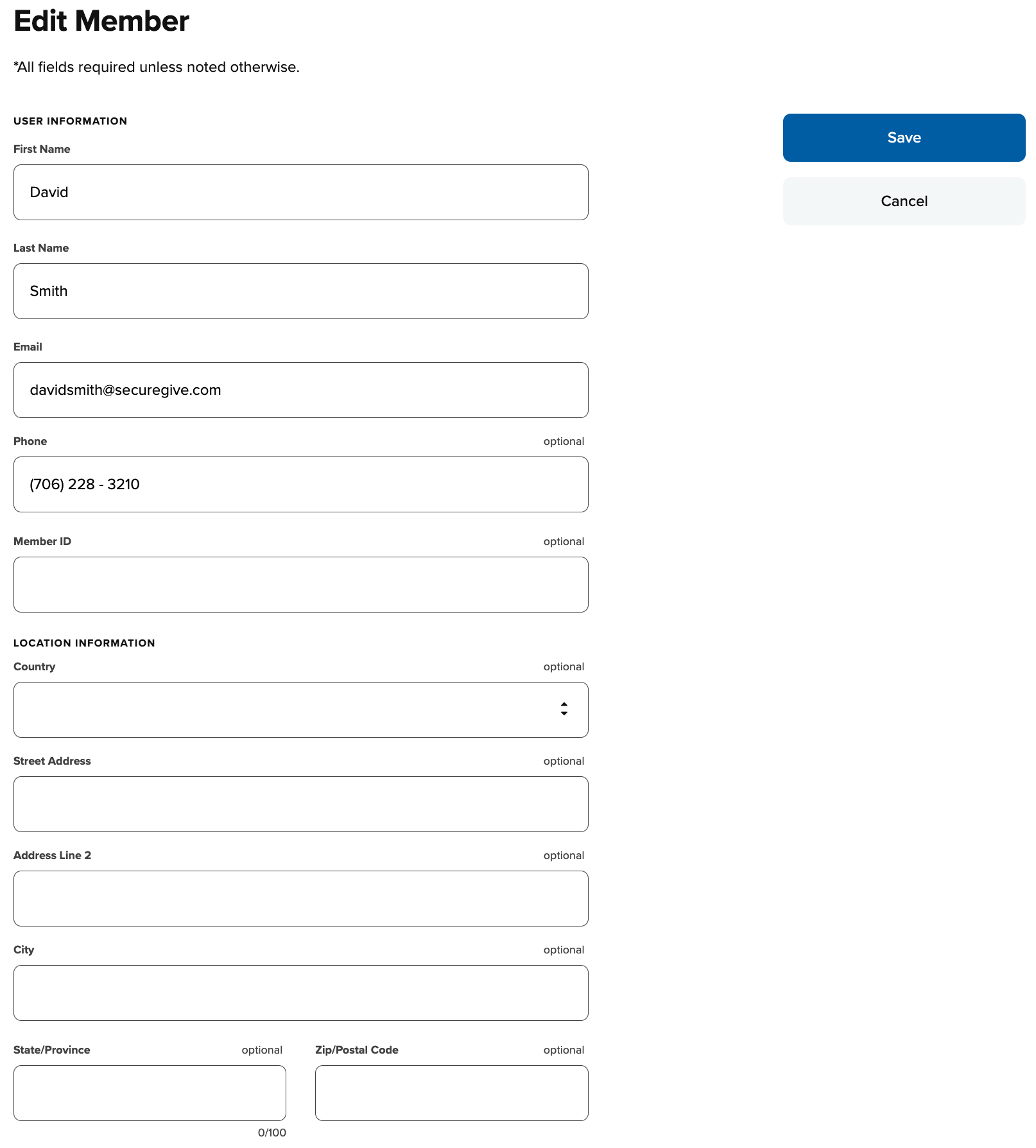This screenshot has height=1148, width=1036.
Task: Click the Country field label
Action: coord(34,666)
